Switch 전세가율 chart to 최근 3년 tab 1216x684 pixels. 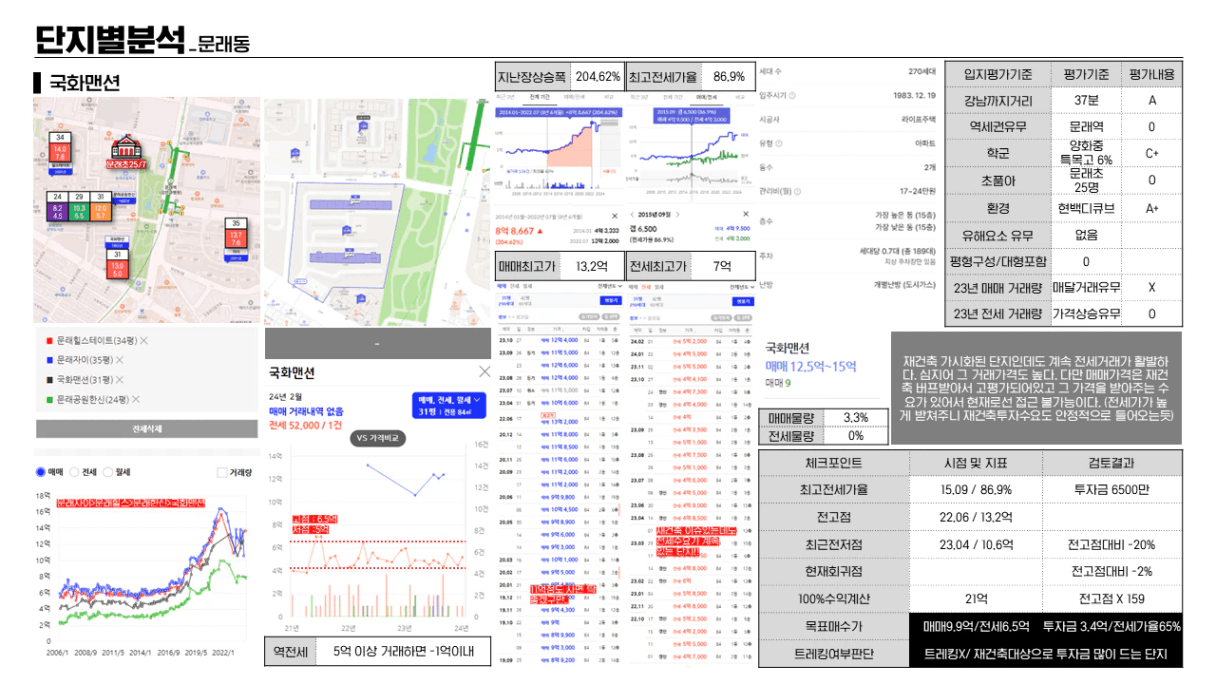click(x=640, y=96)
